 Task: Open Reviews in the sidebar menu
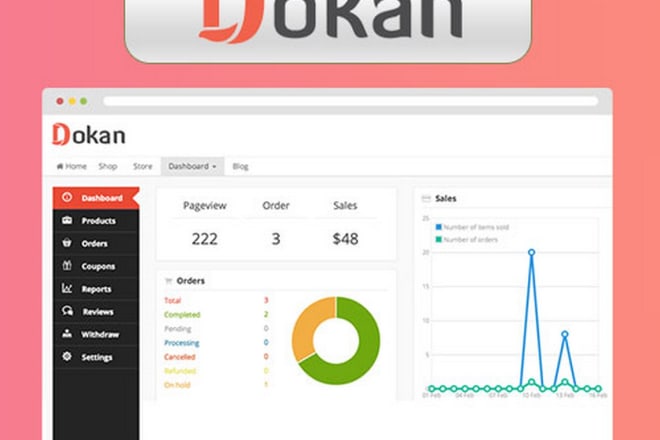point(96,312)
